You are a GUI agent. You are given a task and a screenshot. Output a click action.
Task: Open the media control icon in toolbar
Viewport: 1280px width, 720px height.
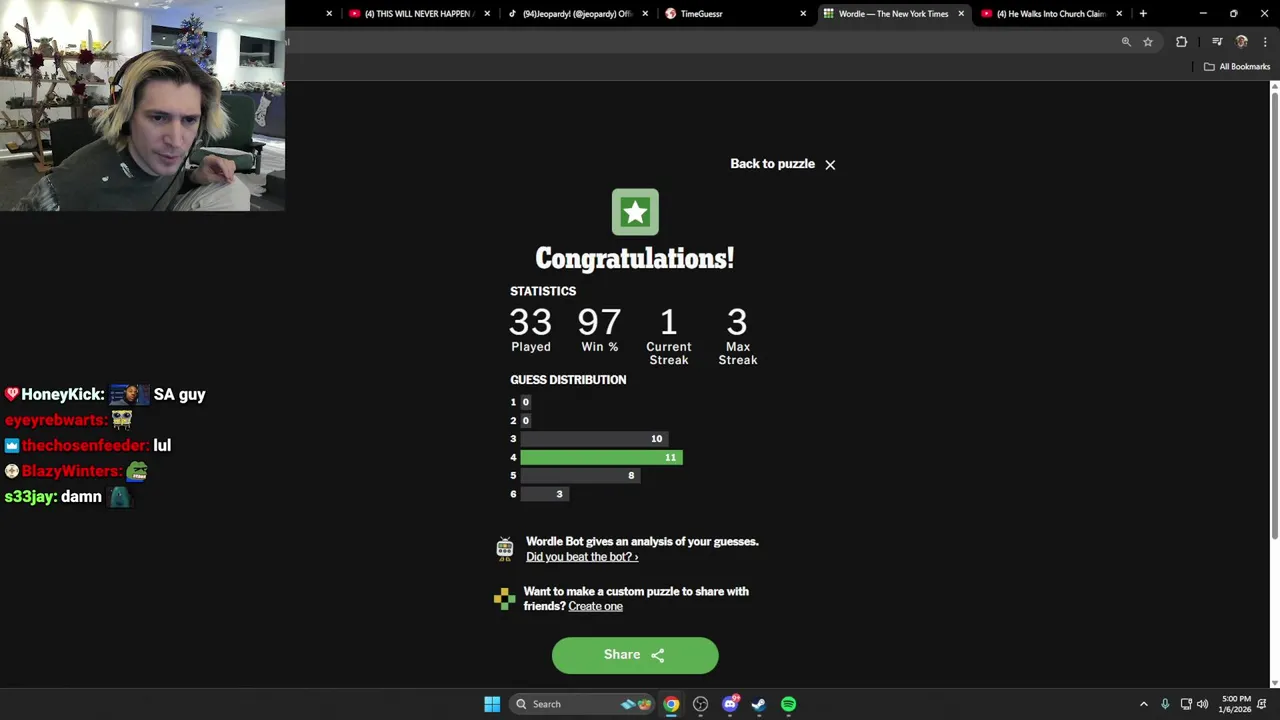coord(1217,42)
